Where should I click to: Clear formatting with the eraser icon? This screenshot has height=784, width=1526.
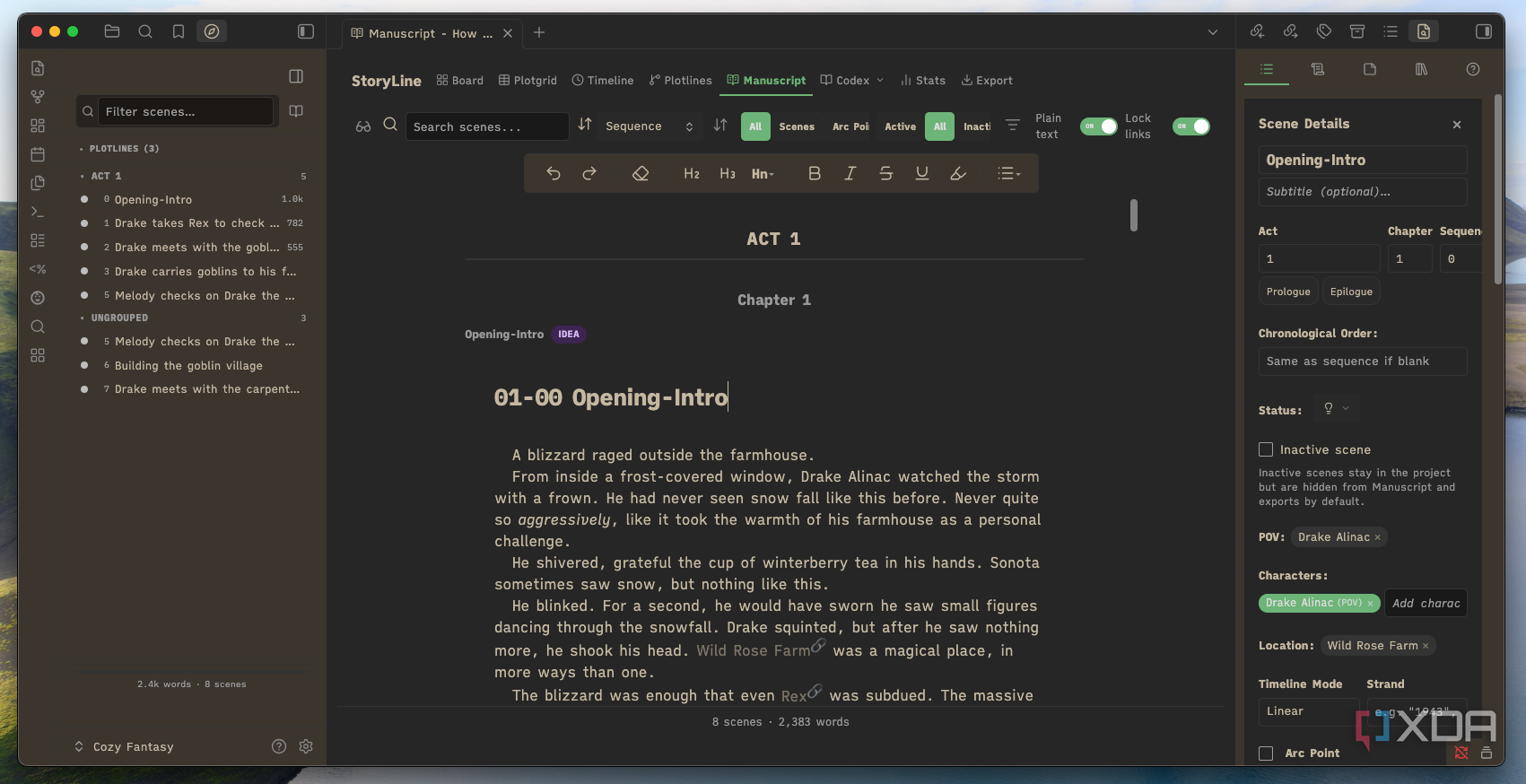[641, 174]
